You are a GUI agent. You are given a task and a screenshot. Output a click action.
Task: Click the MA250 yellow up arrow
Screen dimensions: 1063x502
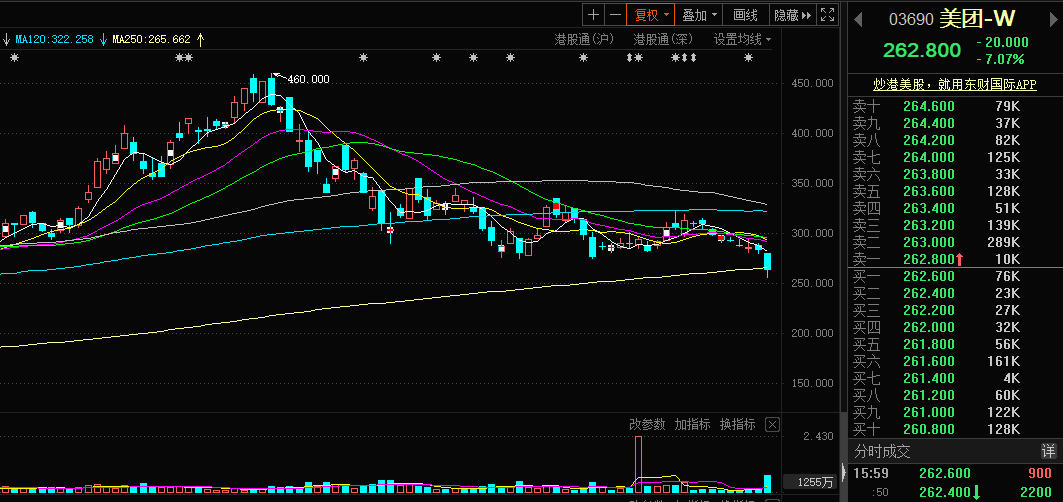200,39
